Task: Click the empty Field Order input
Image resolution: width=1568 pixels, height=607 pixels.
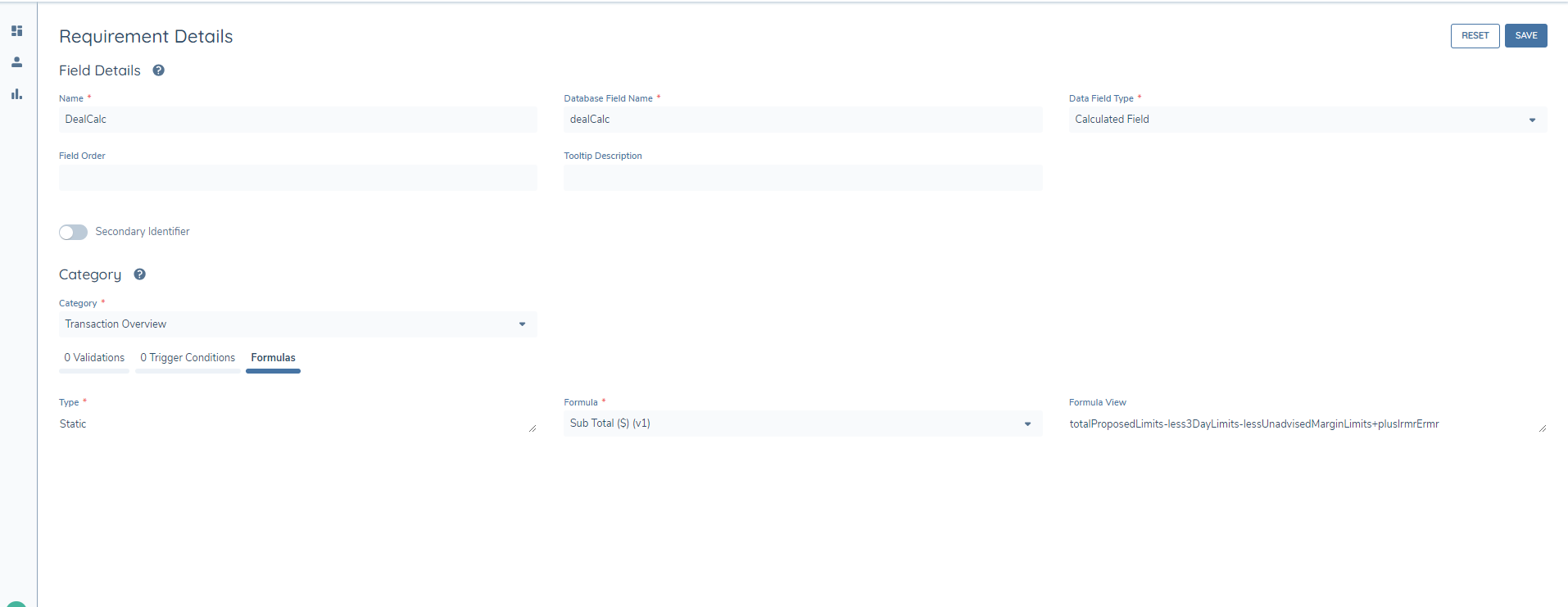Action: [x=297, y=178]
